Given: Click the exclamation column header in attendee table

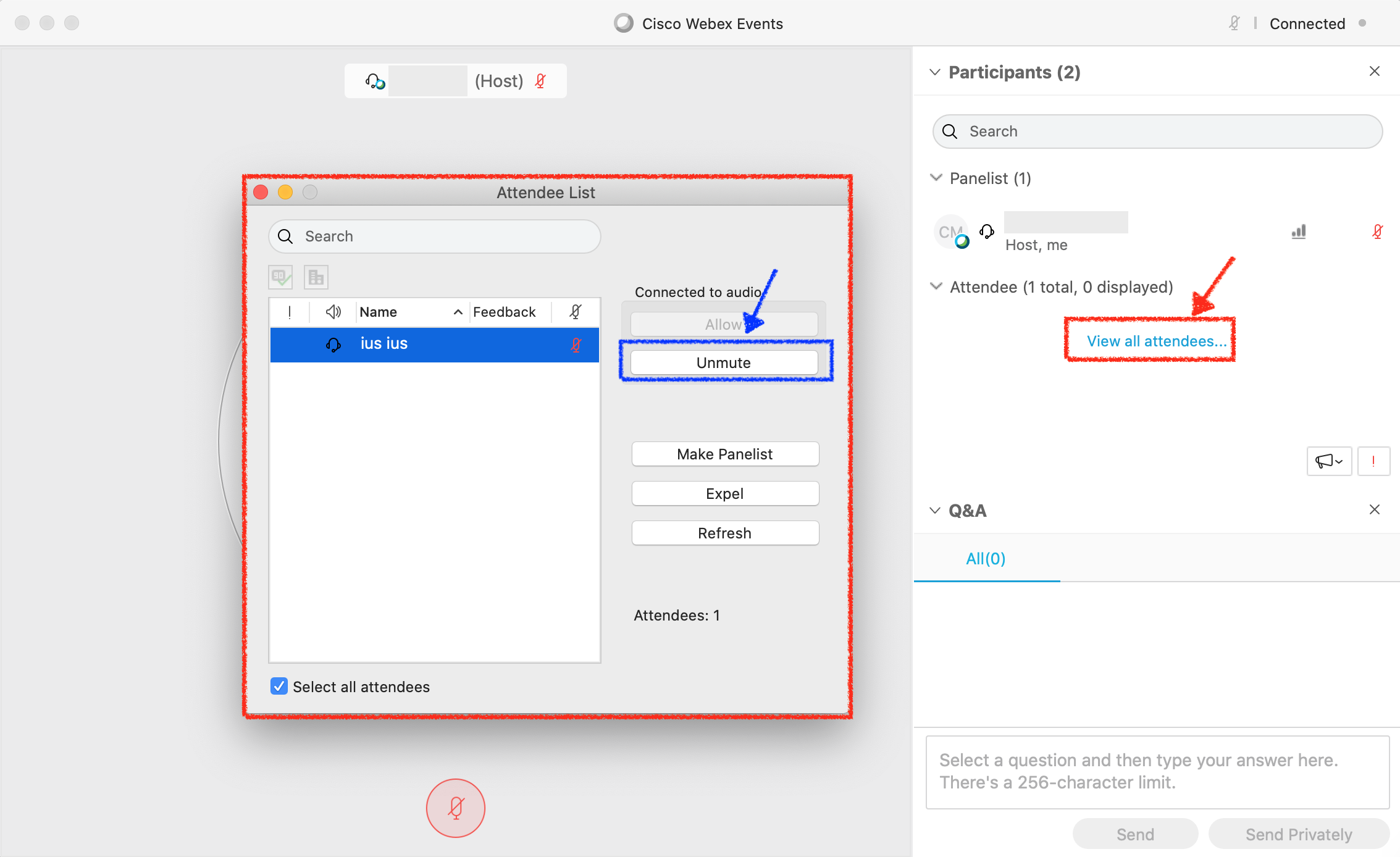Looking at the screenshot, I should 290,312.
